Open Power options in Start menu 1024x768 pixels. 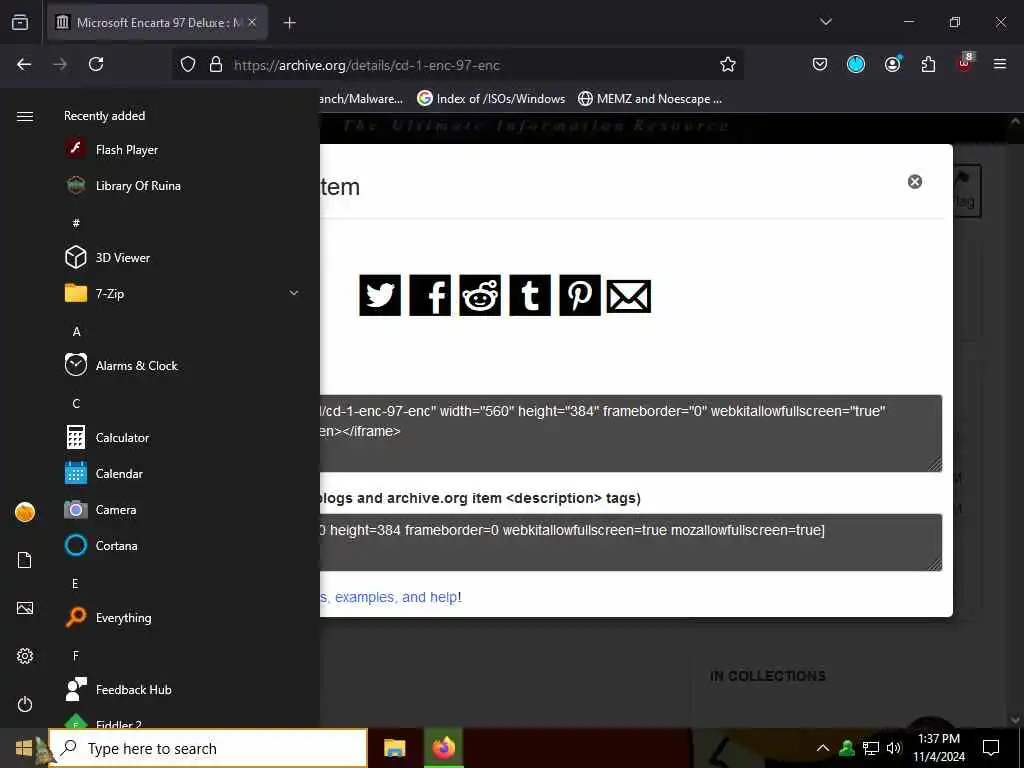click(25, 704)
